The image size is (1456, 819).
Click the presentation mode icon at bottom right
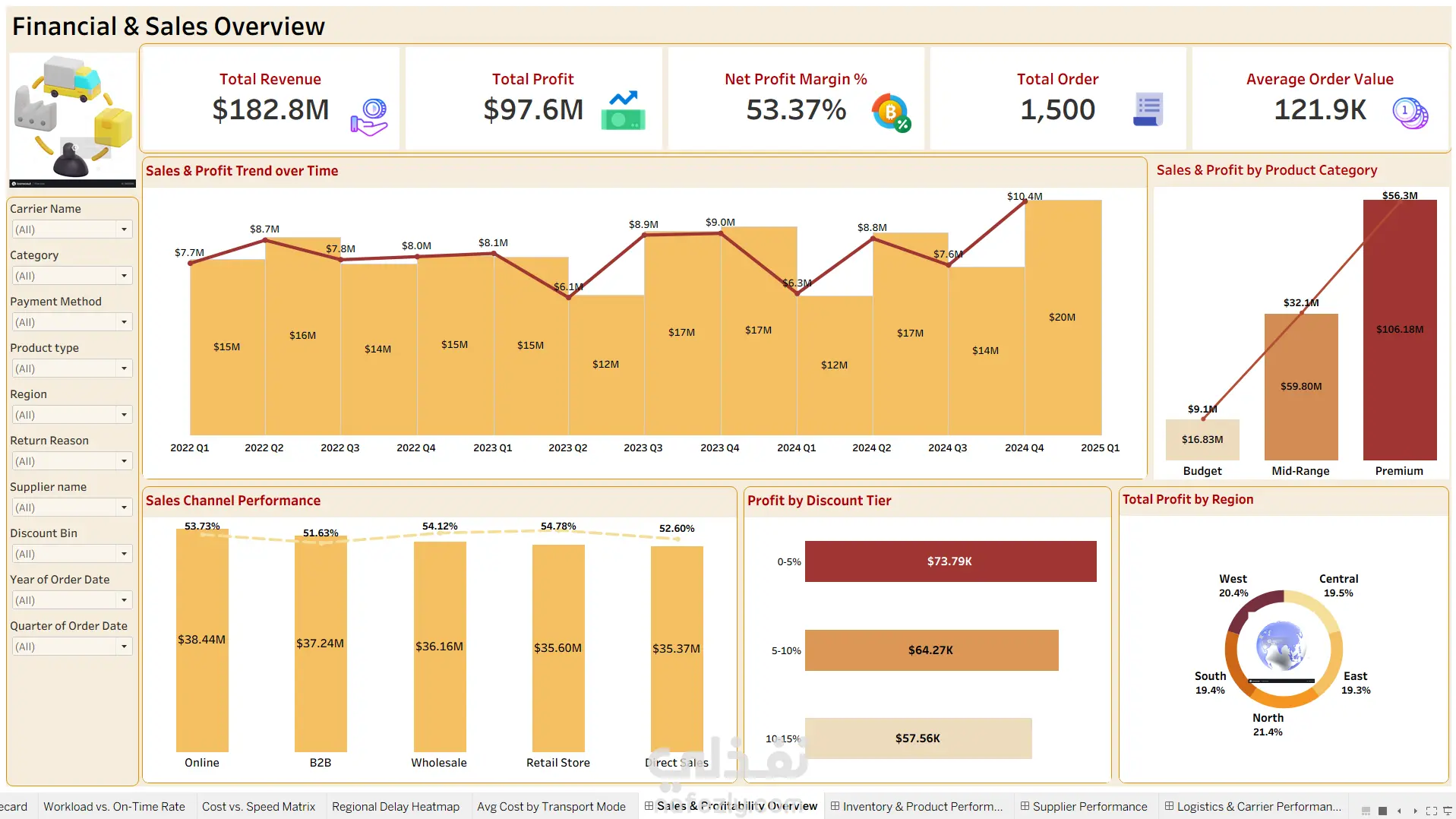click(x=1448, y=811)
